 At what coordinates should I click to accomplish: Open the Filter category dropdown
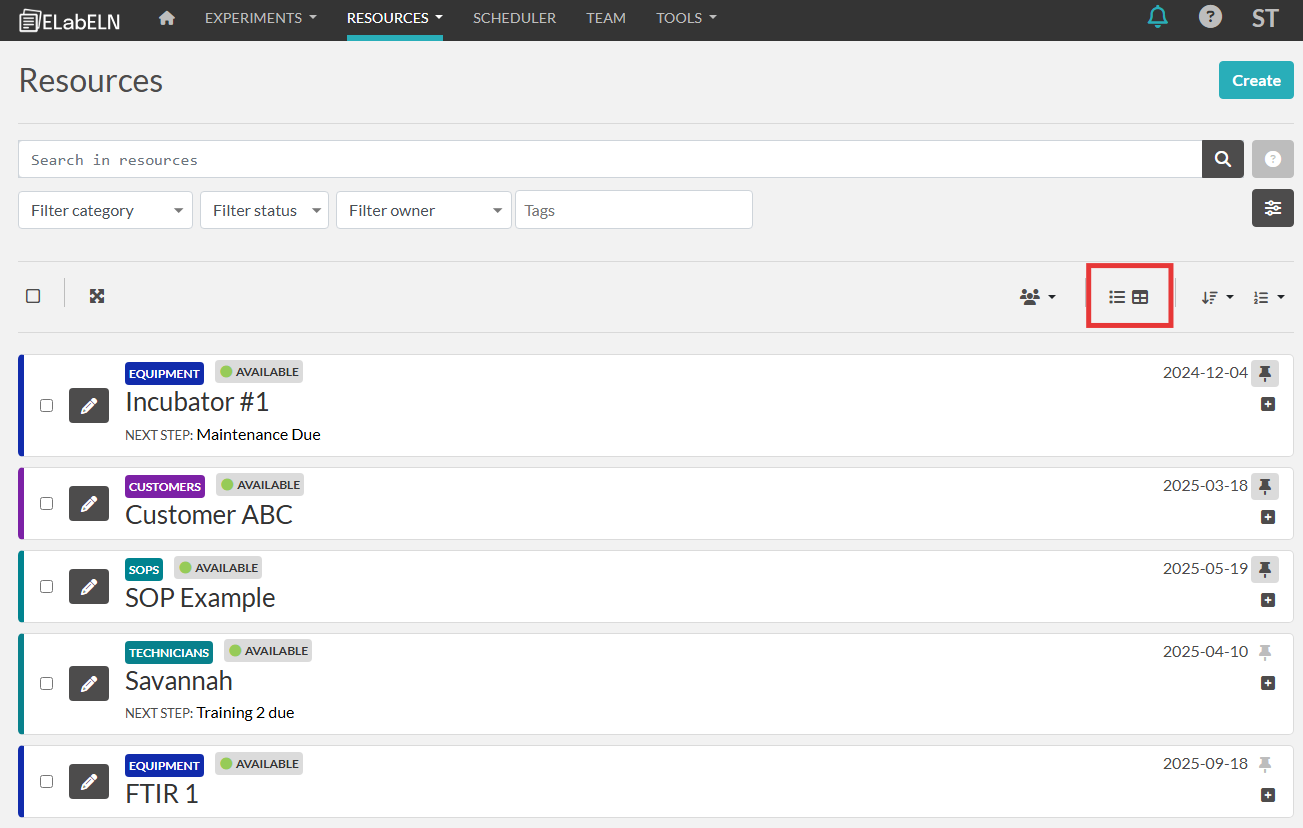[105, 210]
